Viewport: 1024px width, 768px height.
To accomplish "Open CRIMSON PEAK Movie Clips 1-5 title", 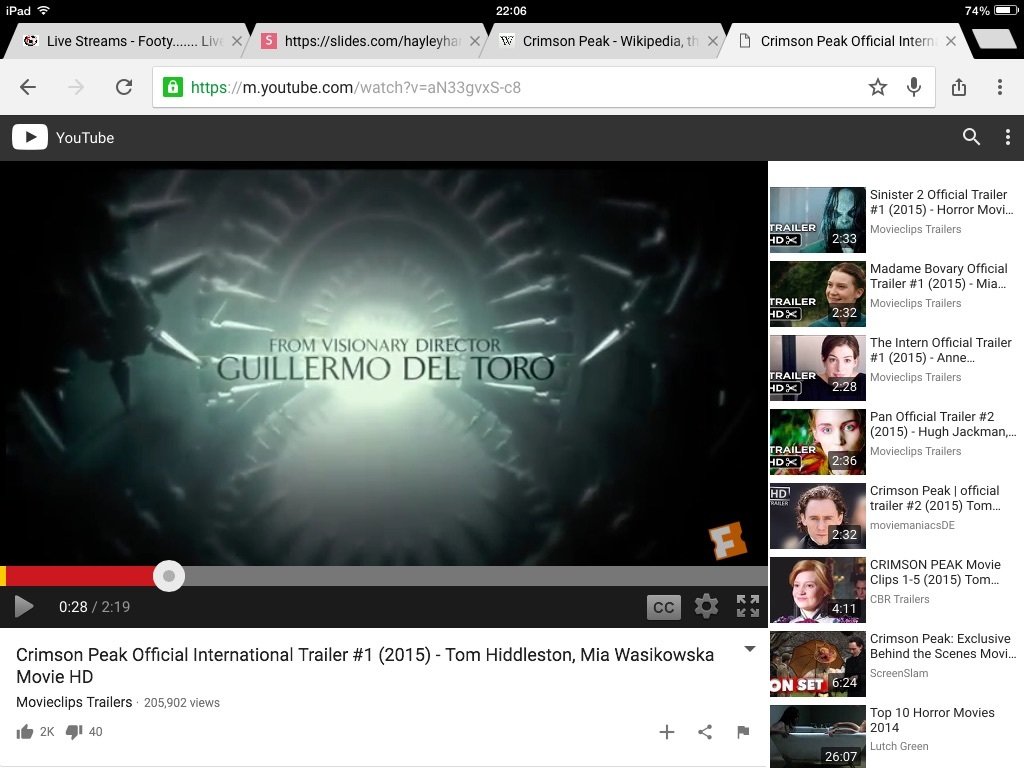I will 935,572.
